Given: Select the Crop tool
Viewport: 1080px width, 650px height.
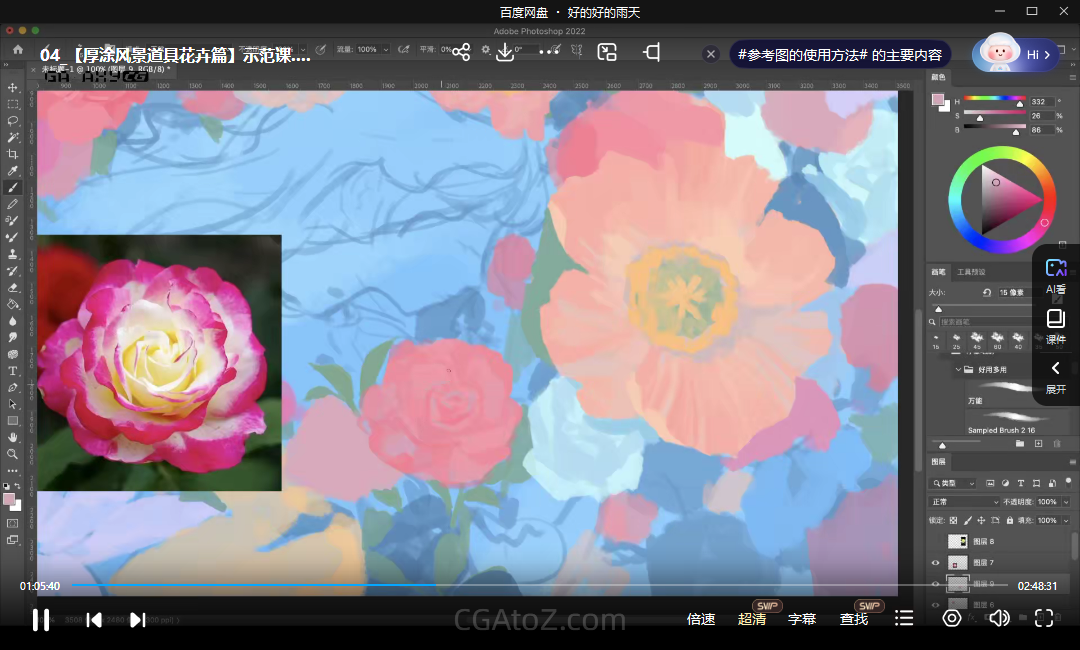Looking at the screenshot, I should (x=13, y=154).
